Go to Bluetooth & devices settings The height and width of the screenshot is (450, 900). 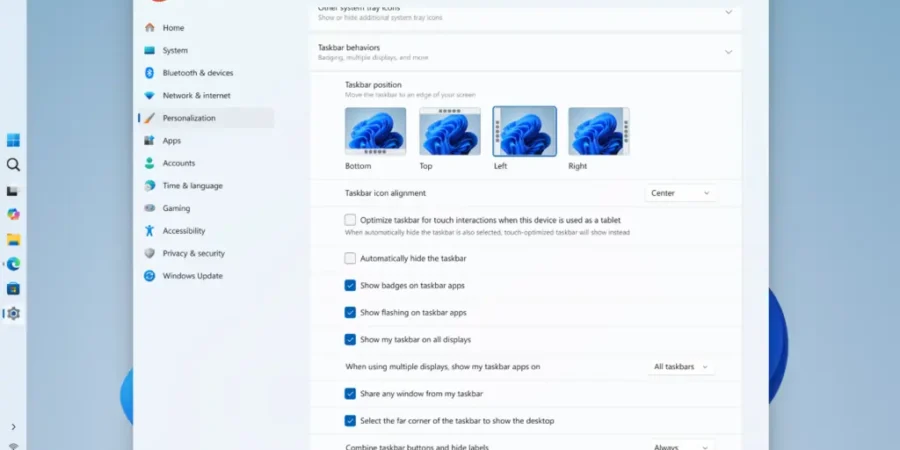point(205,73)
